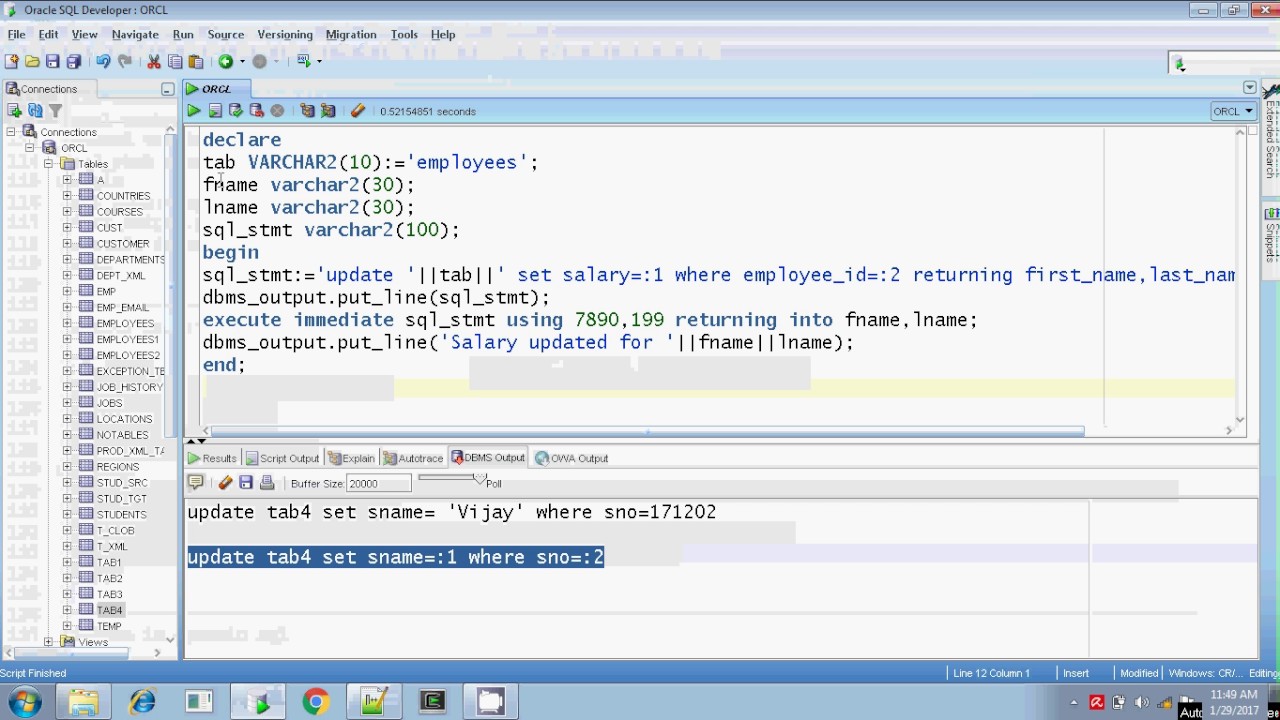Click the Run Script icon in the worksheet toolbar
This screenshot has height=720, width=1280.
click(x=215, y=111)
